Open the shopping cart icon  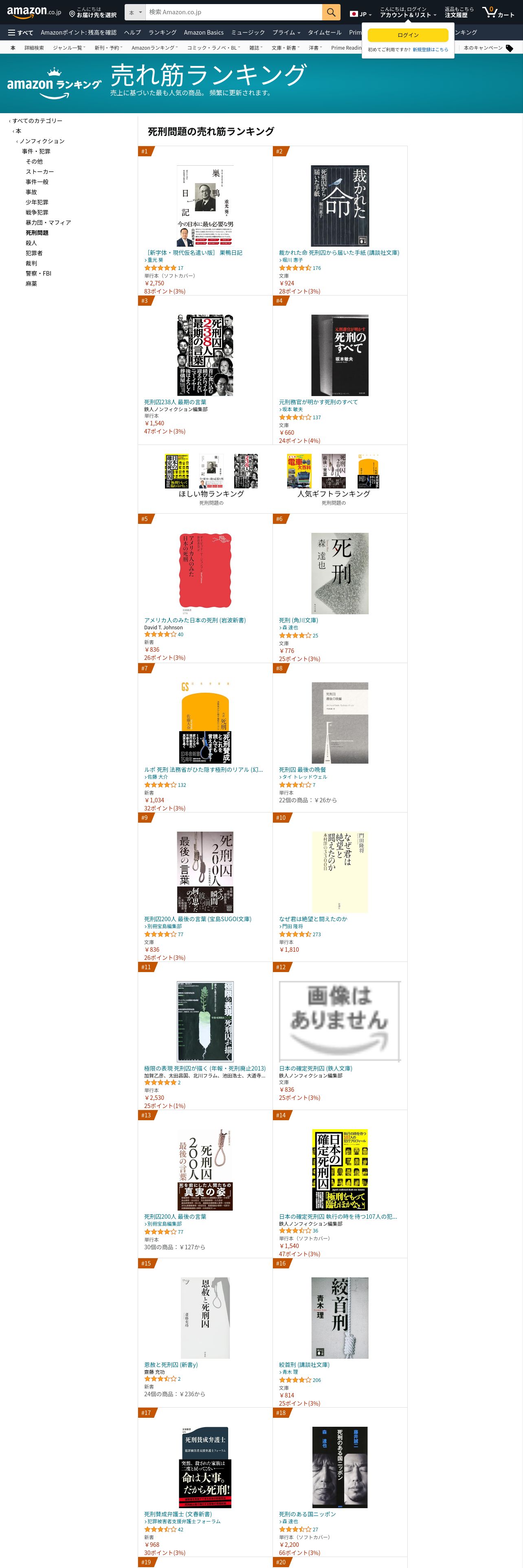click(499, 12)
